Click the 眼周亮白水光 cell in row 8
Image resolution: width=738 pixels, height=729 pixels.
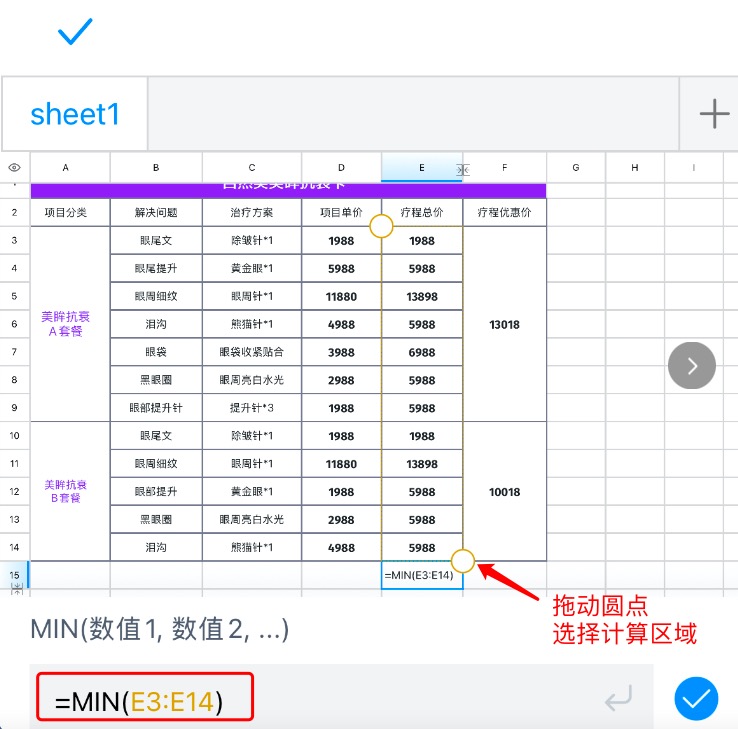coord(252,380)
